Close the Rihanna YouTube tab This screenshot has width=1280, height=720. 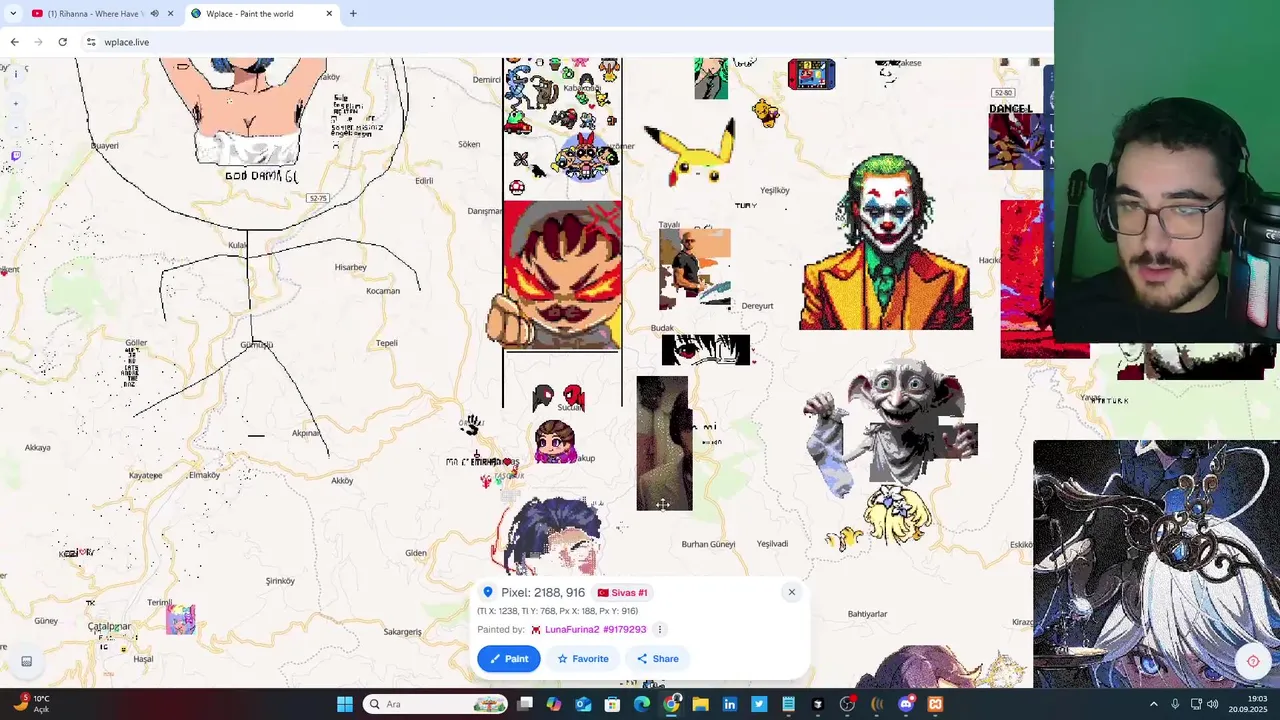(171, 14)
